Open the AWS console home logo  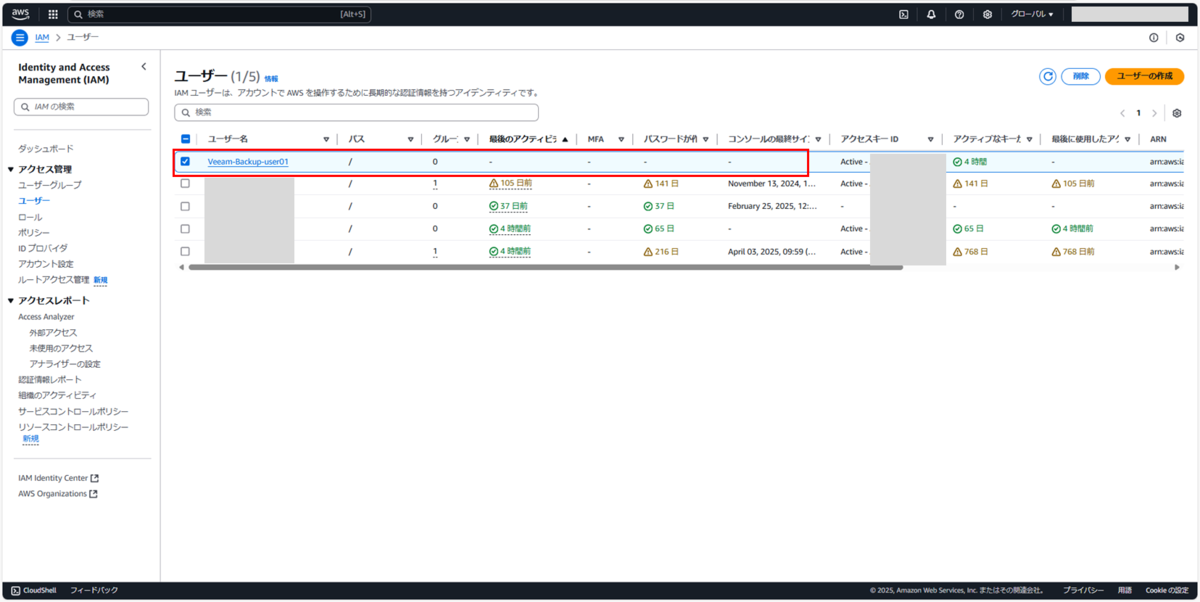click(x=20, y=14)
